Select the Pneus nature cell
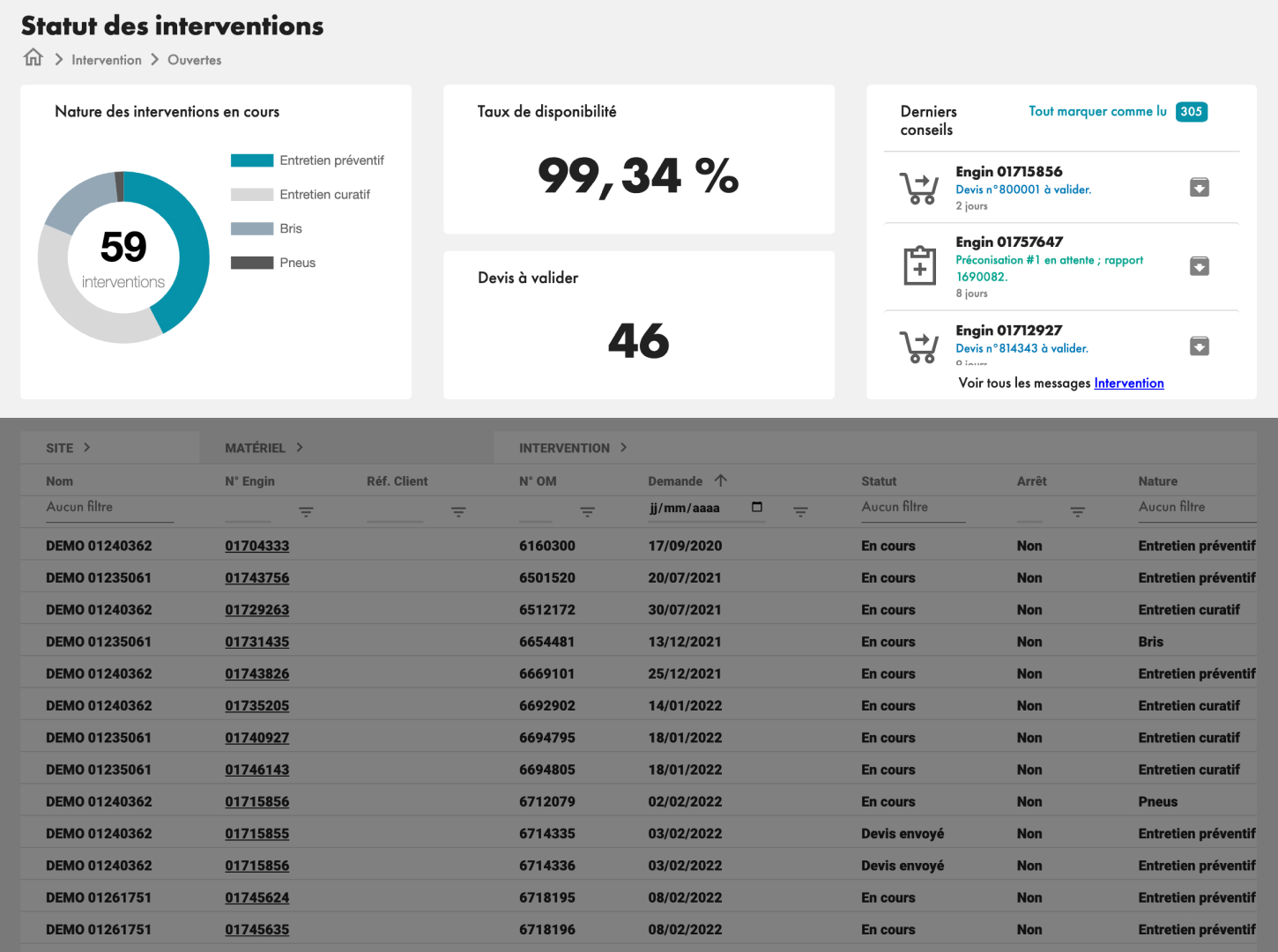Image resolution: width=1278 pixels, height=952 pixels. click(x=1157, y=802)
